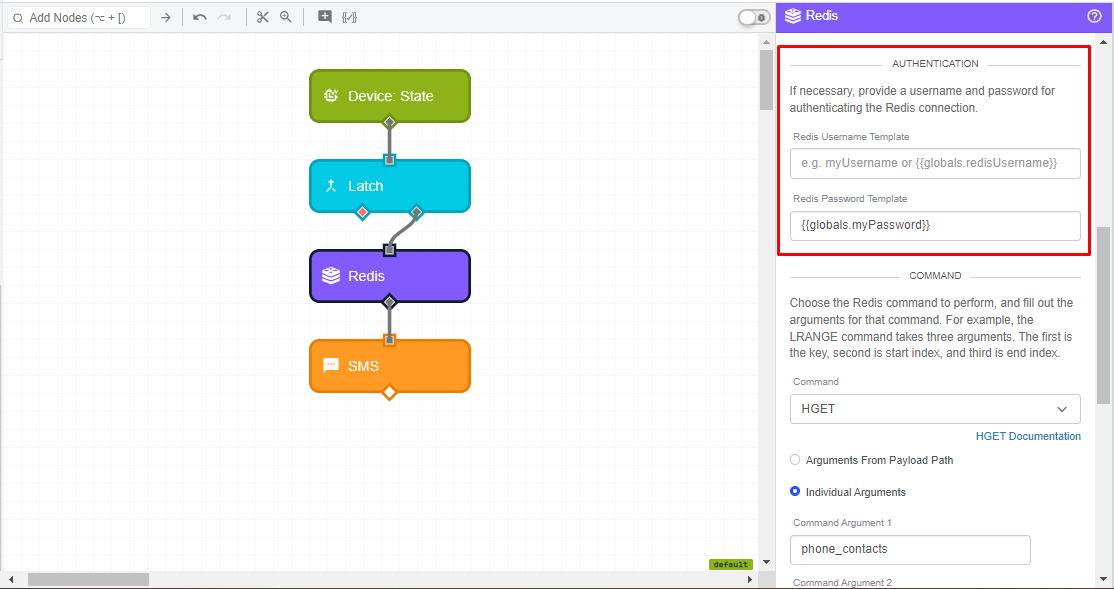Screen dimensions: 1114x589
Task: Select Arguments From Payload Path option
Action: pos(795,460)
